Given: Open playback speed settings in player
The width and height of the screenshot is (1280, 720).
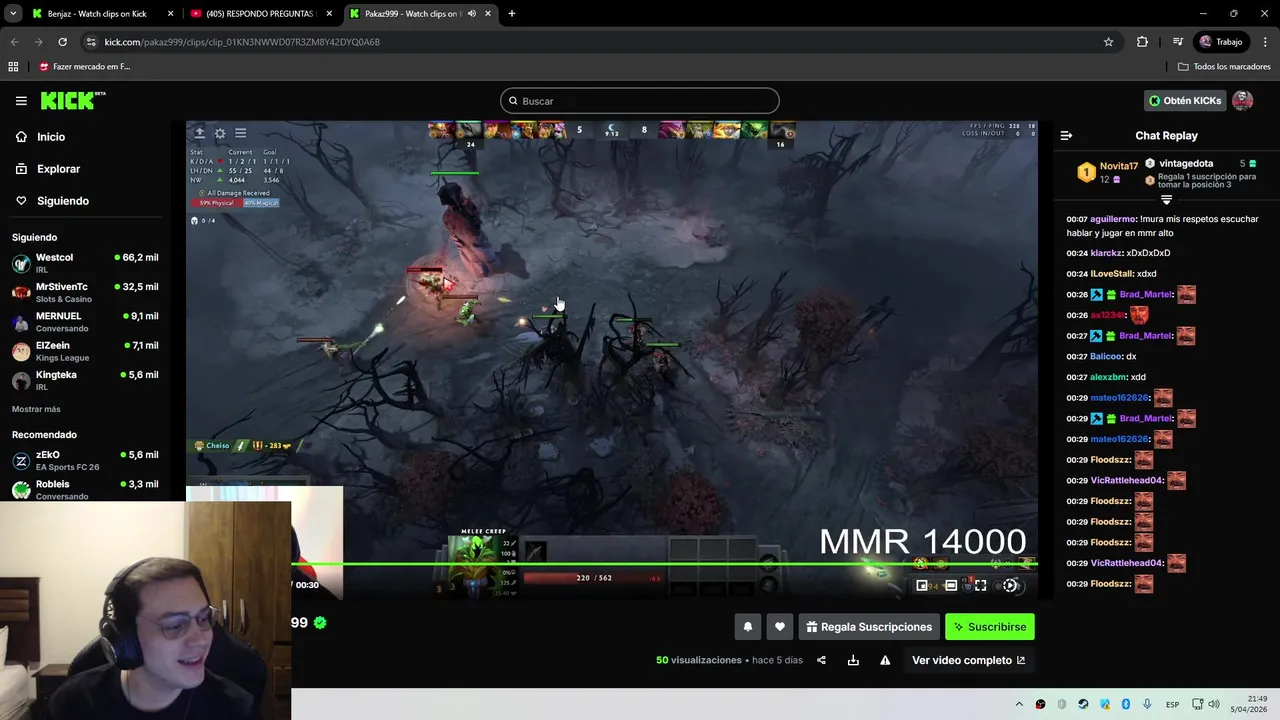Looking at the screenshot, I should point(1010,586).
